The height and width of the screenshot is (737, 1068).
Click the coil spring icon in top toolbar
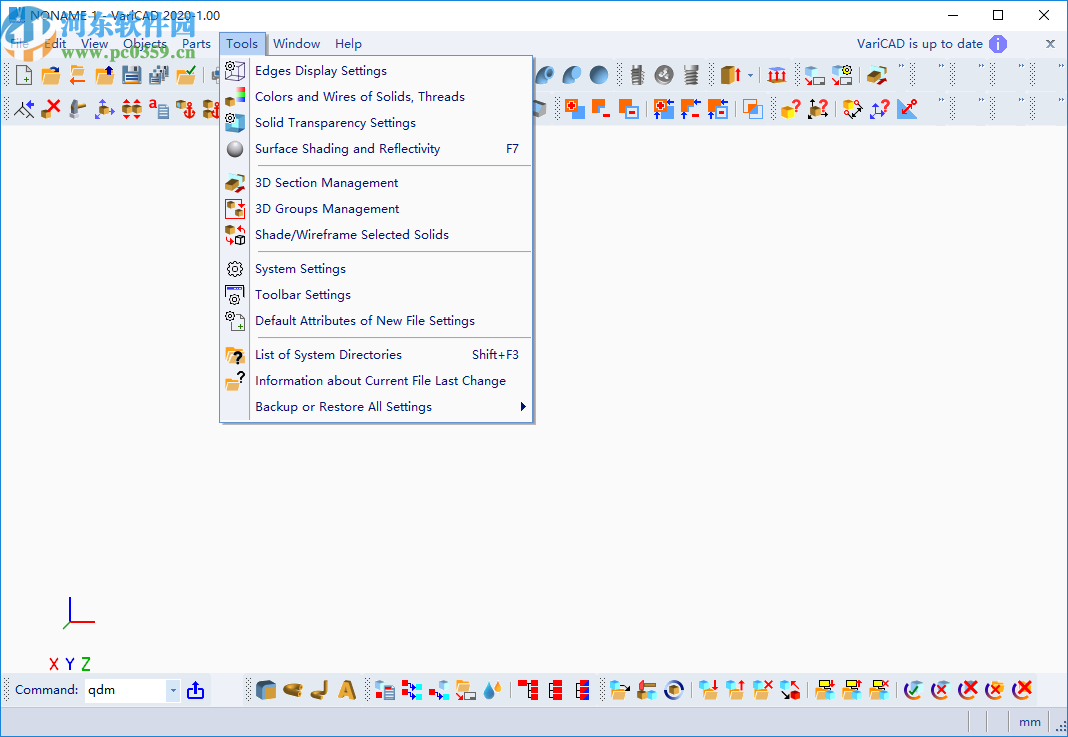(691, 75)
